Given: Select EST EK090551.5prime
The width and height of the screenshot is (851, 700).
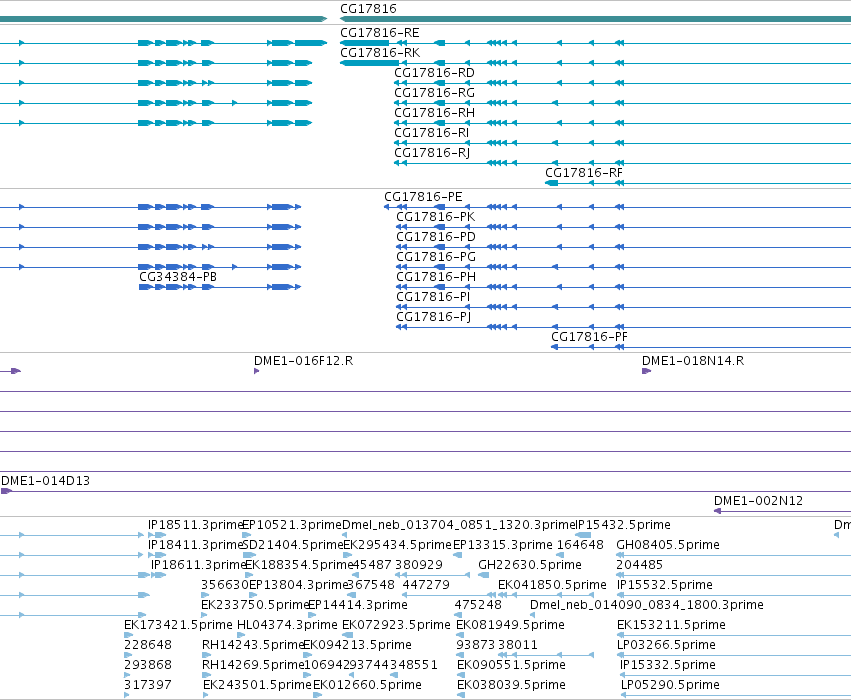Looking at the screenshot, I should (x=511, y=665).
